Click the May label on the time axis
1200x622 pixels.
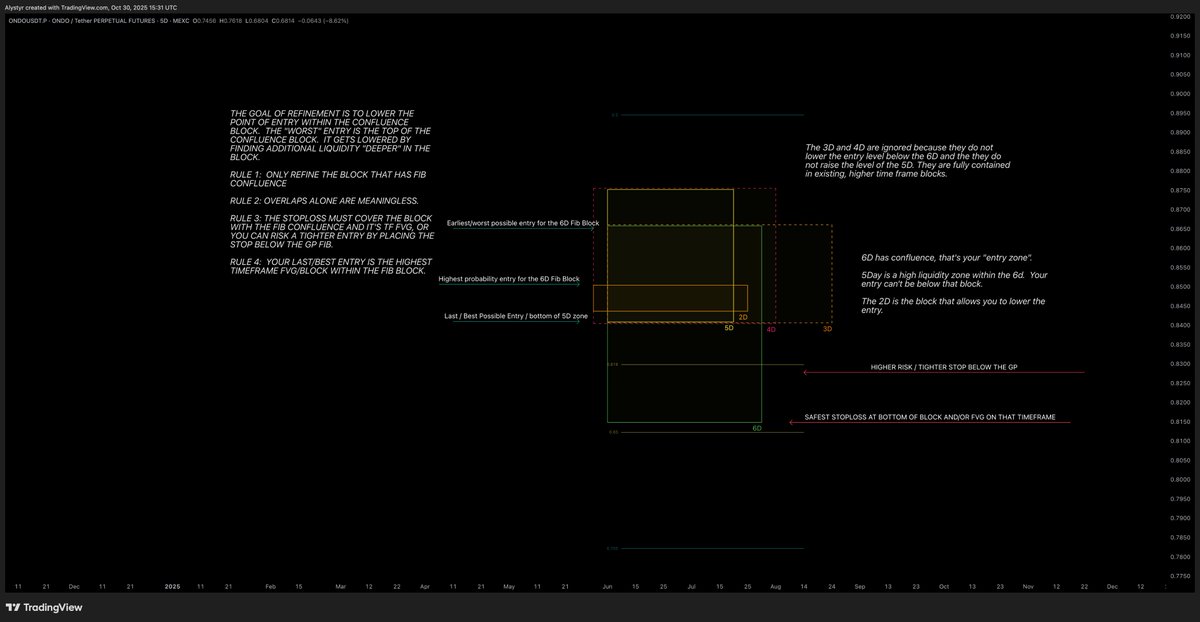[x=509, y=586]
